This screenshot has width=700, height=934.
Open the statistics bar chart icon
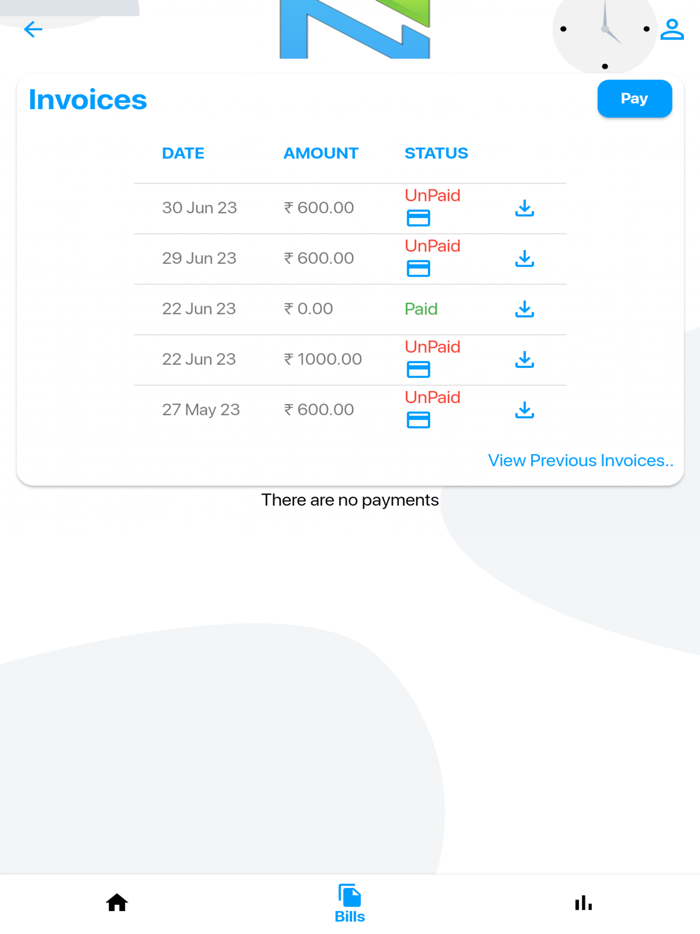tap(583, 902)
